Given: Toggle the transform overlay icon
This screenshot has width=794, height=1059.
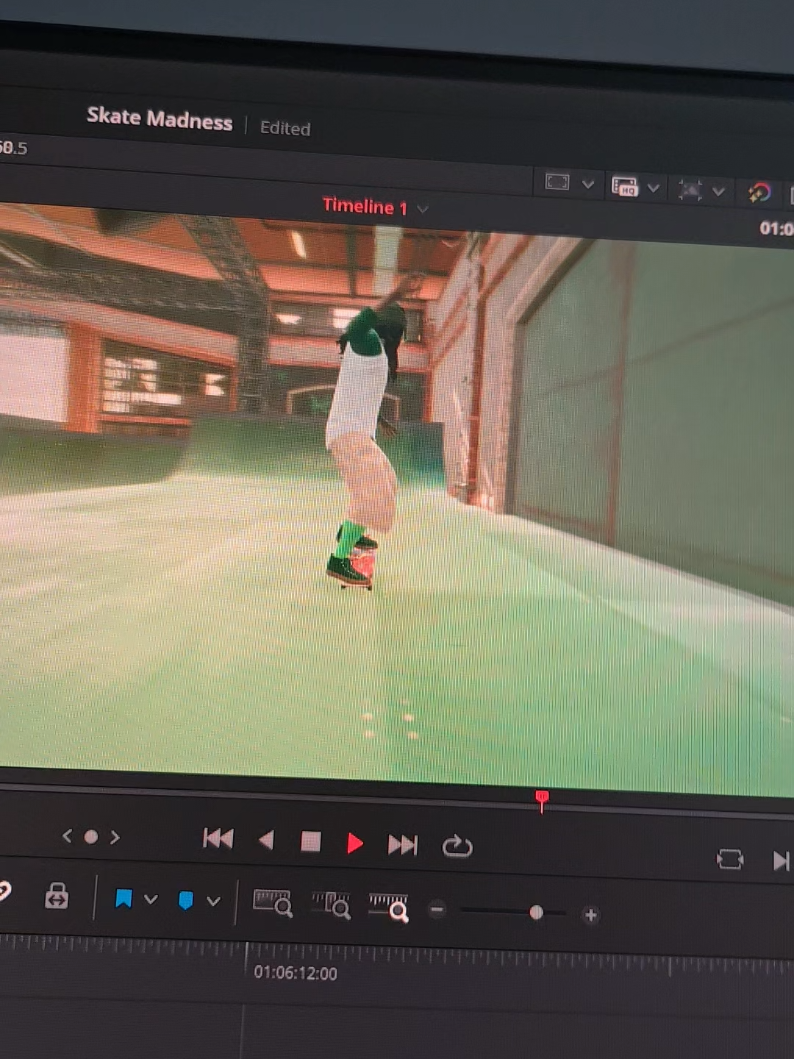Looking at the screenshot, I should coord(690,190).
